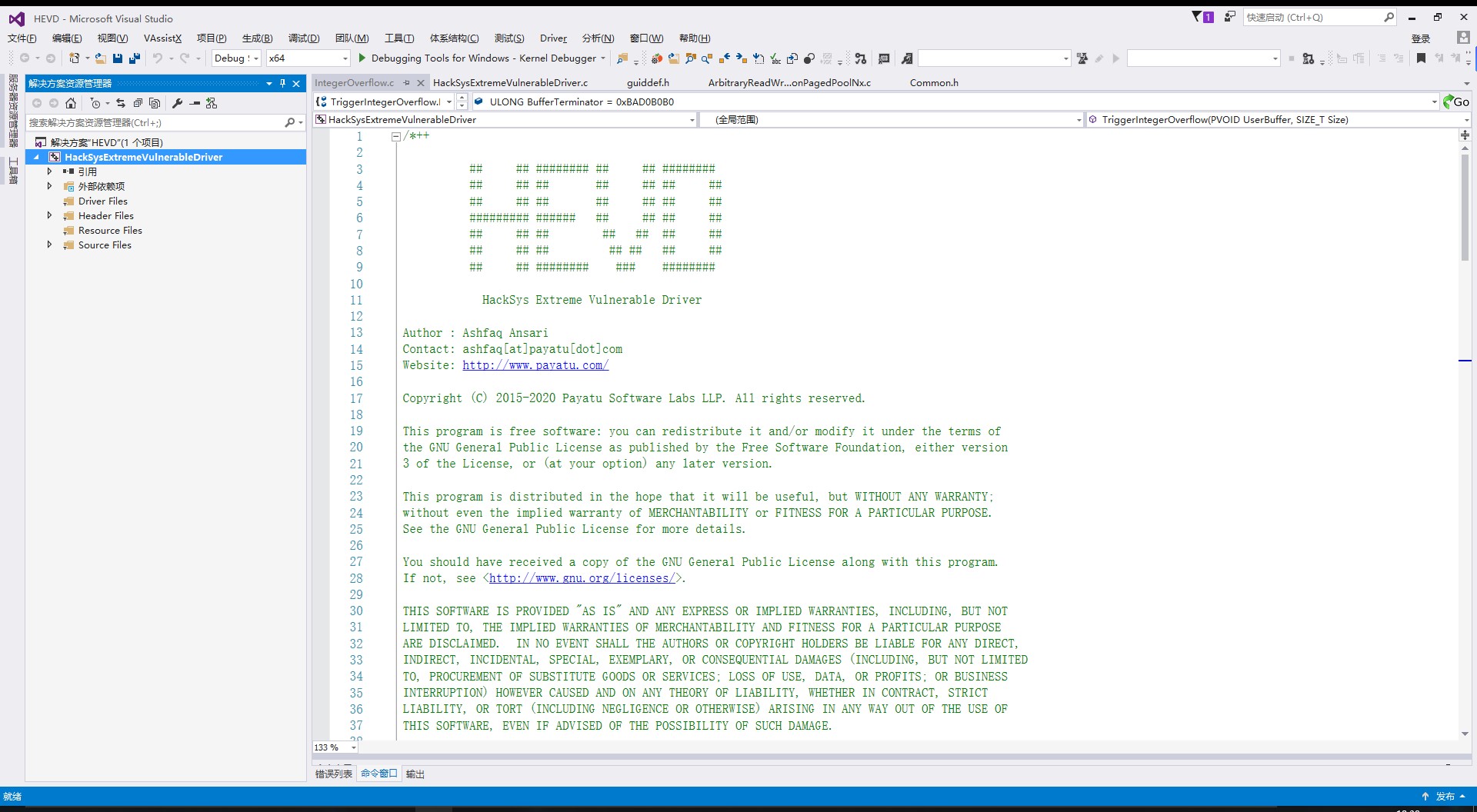The image size is (1477, 812).
Task: Click the New Project toolbar icon
Action: tap(75, 58)
